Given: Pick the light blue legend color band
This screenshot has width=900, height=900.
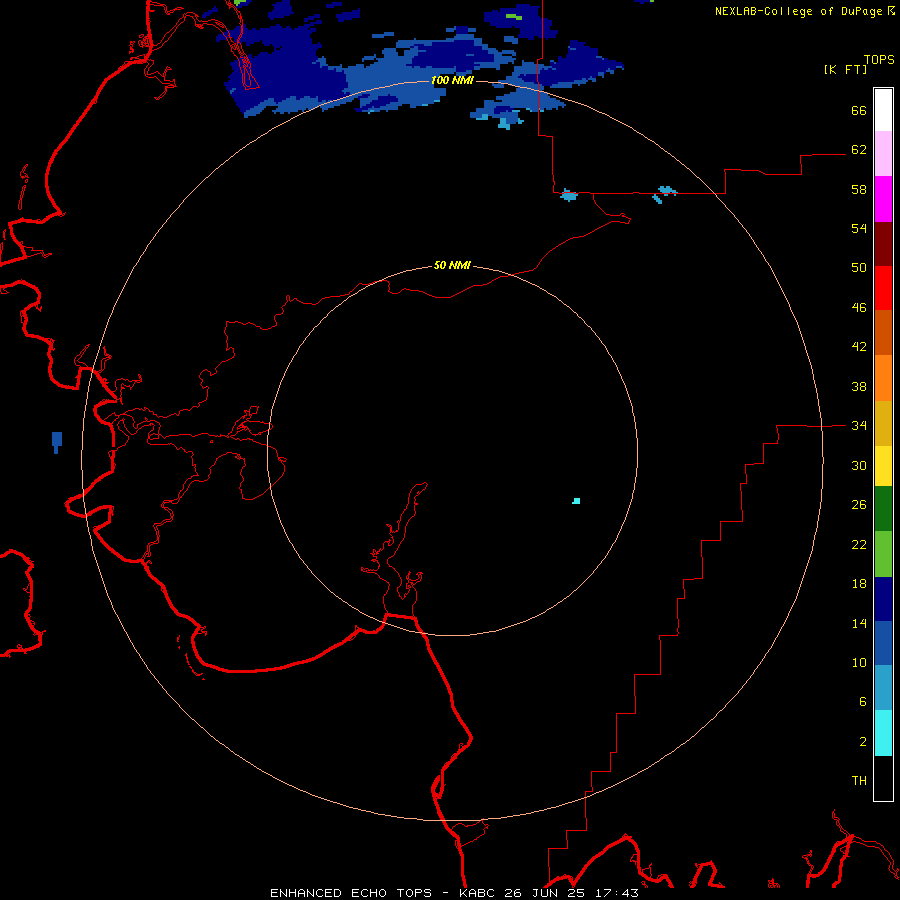Looking at the screenshot, I should [x=883, y=688].
